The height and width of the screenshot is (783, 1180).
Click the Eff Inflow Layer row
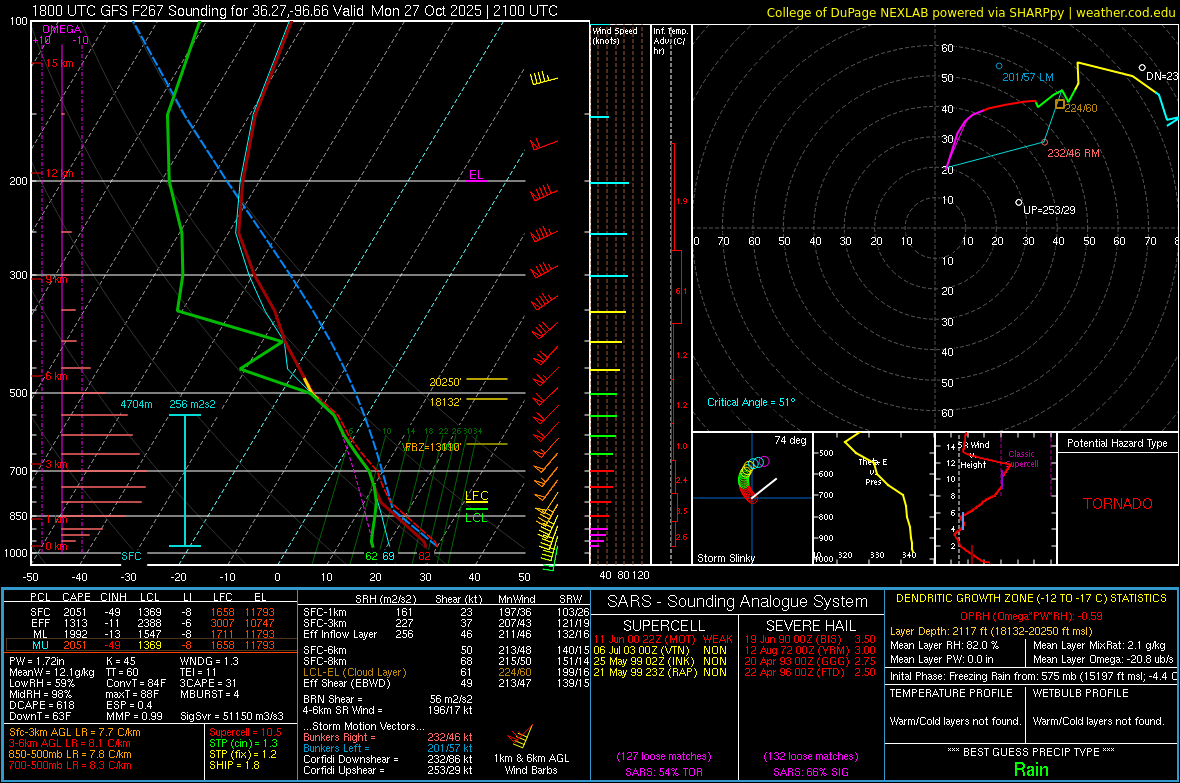(446, 635)
